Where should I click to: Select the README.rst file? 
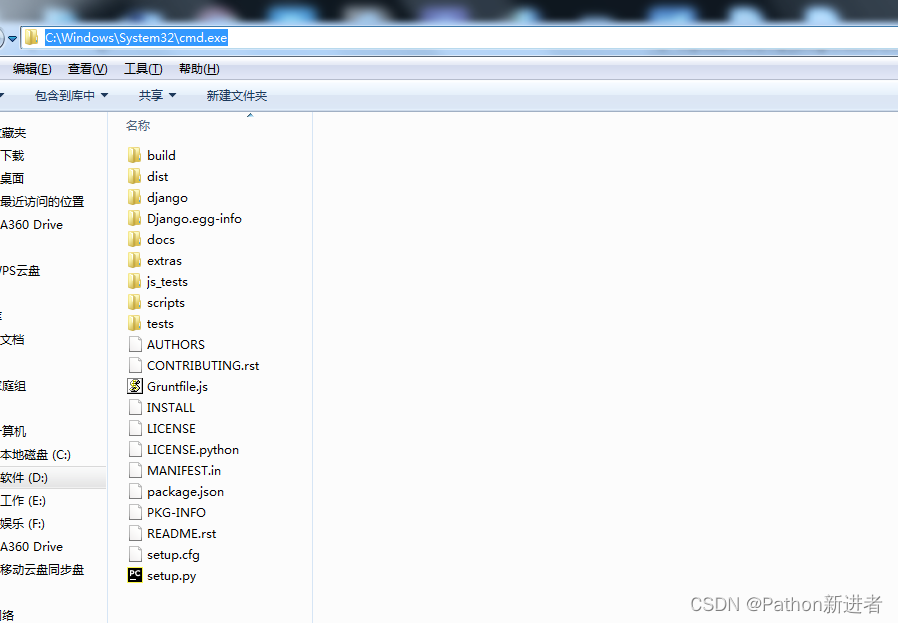[178, 533]
